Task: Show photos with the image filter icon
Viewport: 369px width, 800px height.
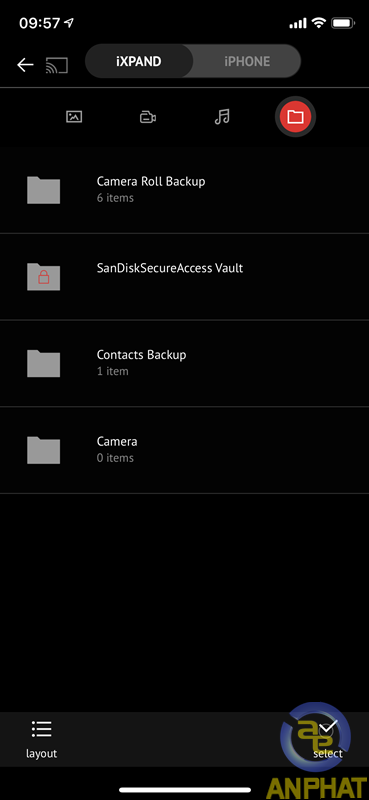Action: [74, 117]
